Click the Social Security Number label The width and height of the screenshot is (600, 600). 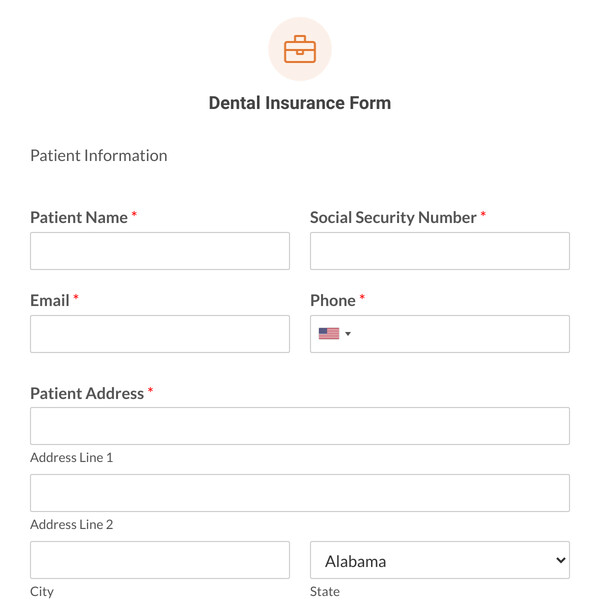(393, 217)
